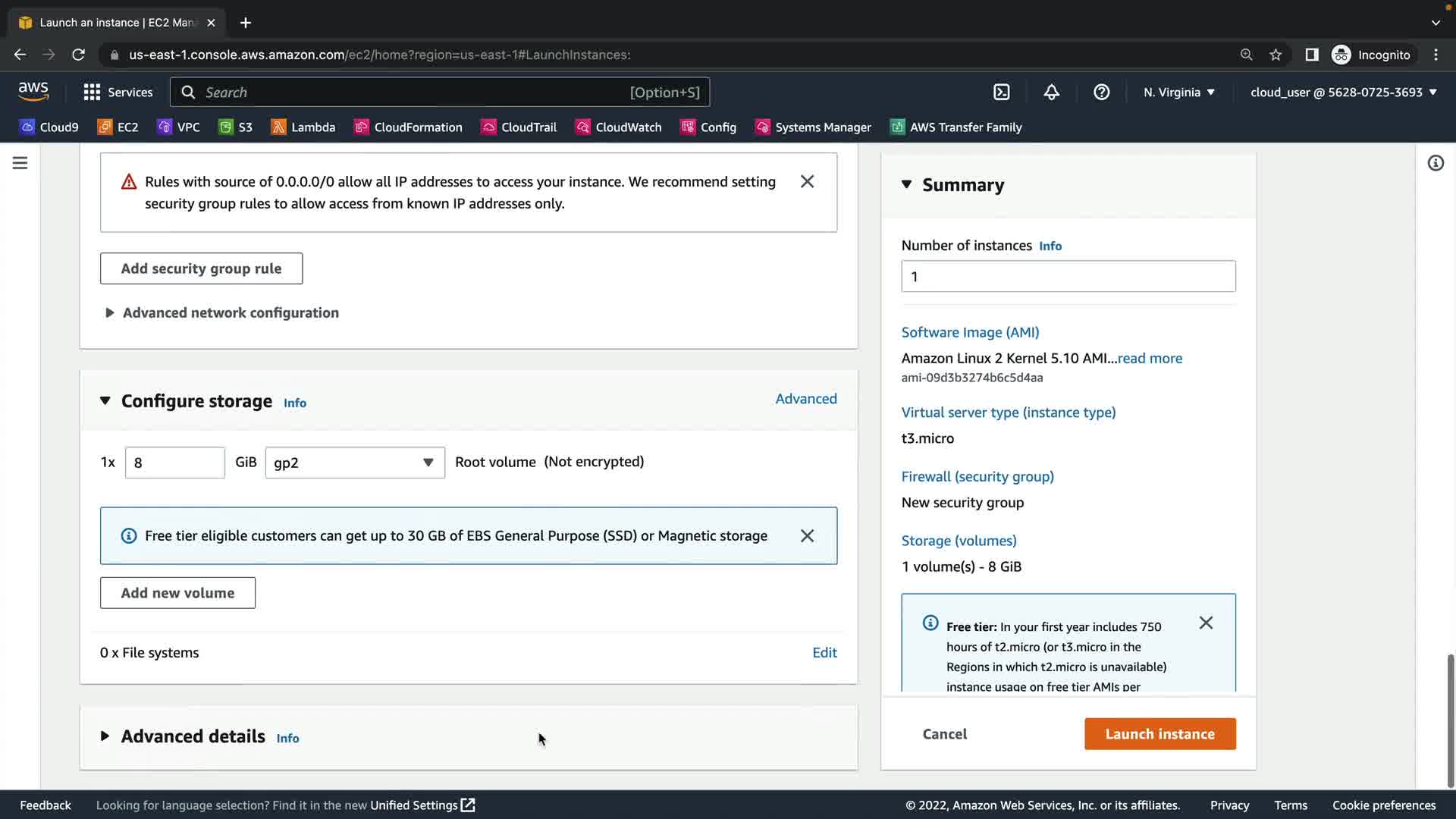Open the Lambda shortcut in favorites bar

(x=303, y=127)
